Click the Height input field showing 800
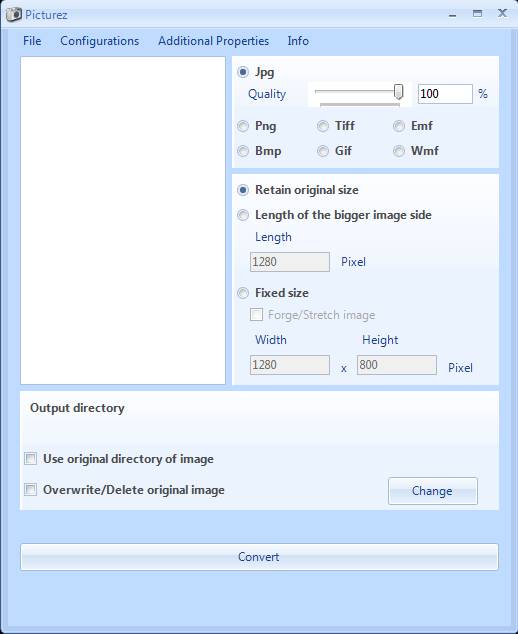 point(396,365)
